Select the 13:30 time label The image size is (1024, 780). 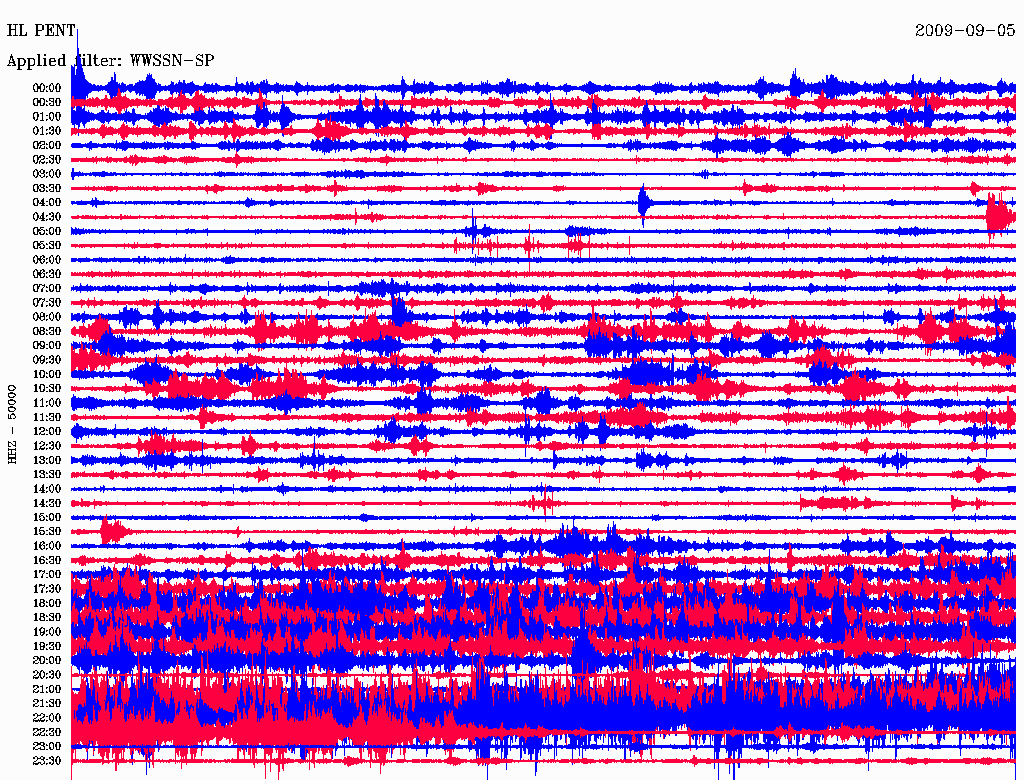pos(46,475)
